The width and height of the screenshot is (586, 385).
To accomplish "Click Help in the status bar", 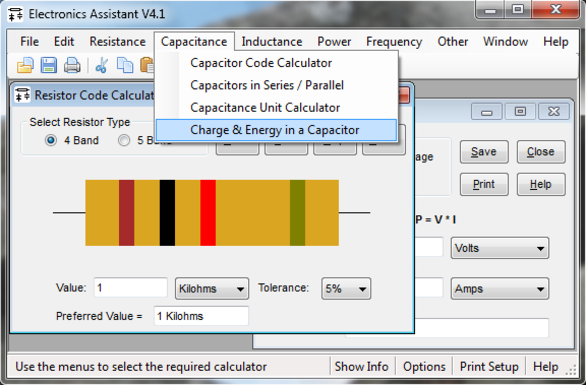I will (x=546, y=367).
